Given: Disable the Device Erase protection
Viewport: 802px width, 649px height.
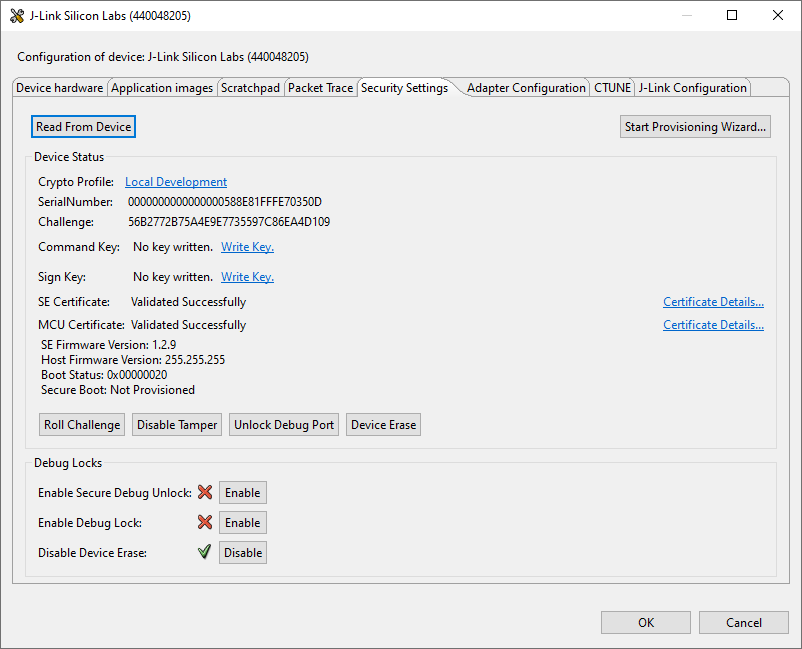Looking at the screenshot, I should [x=242, y=552].
